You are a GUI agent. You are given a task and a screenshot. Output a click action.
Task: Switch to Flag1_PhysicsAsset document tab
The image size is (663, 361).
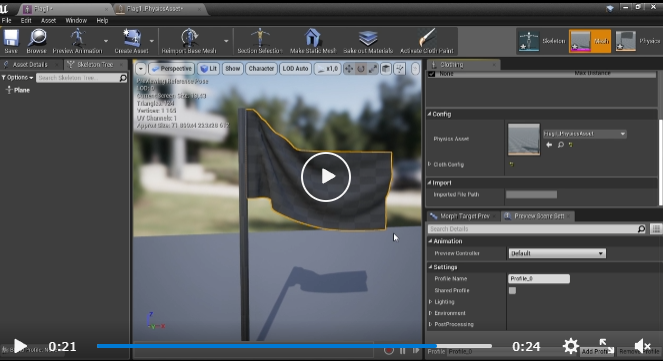pyautogui.click(x=155, y=8)
